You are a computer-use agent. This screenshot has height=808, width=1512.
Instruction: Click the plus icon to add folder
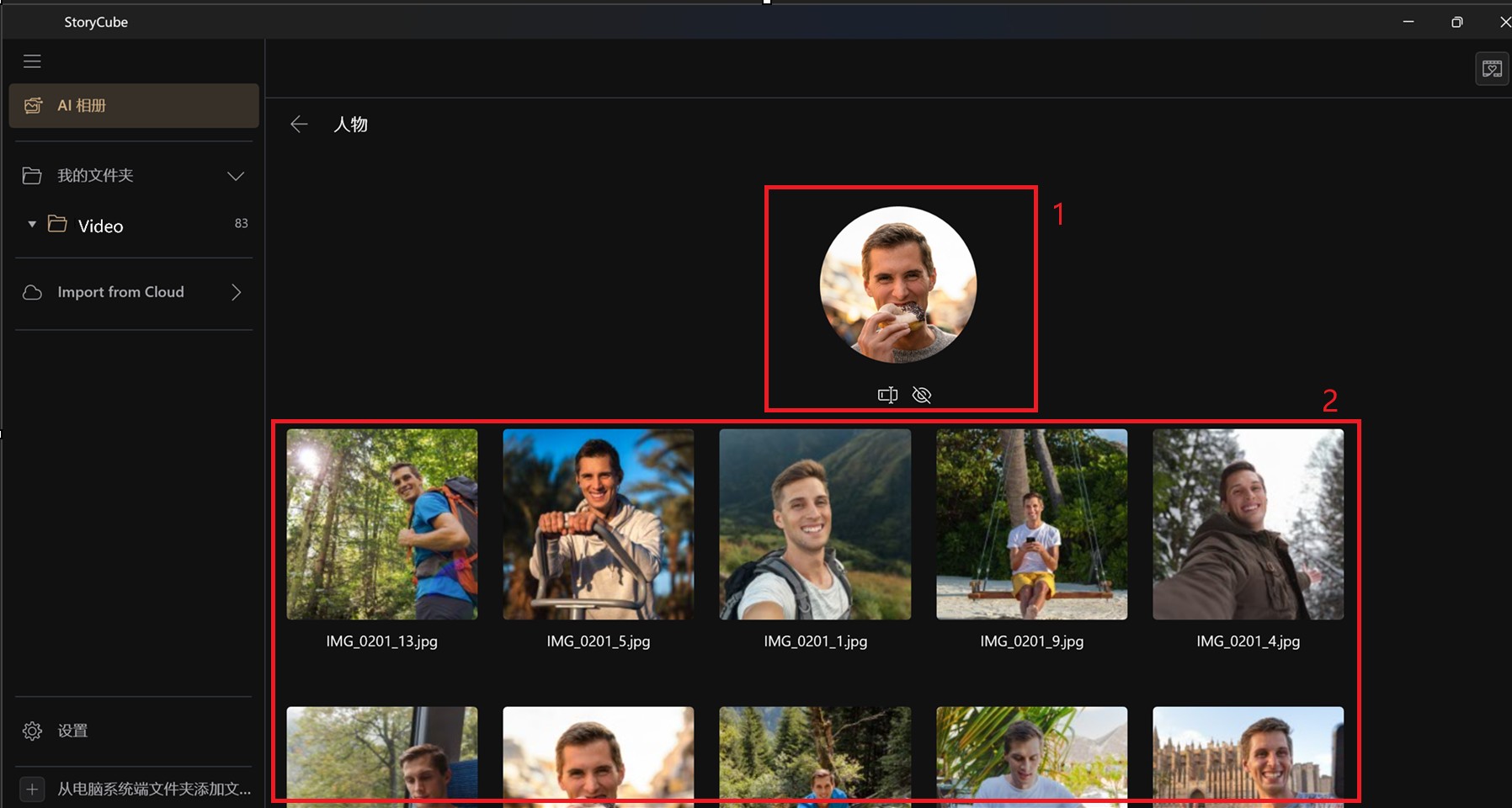32,789
